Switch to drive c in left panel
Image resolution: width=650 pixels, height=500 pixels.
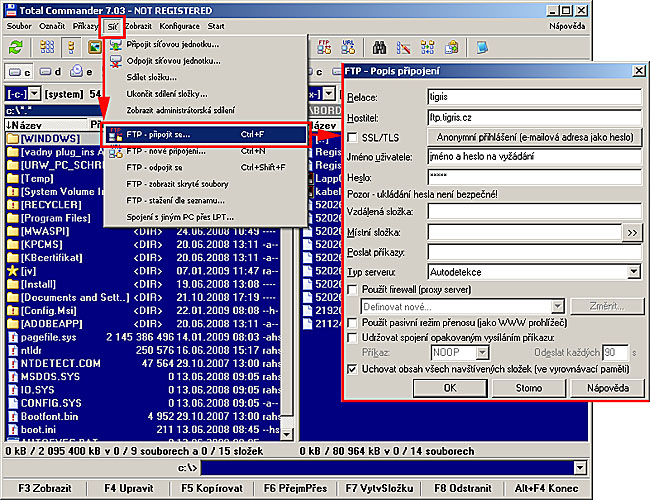tap(19, 72)
